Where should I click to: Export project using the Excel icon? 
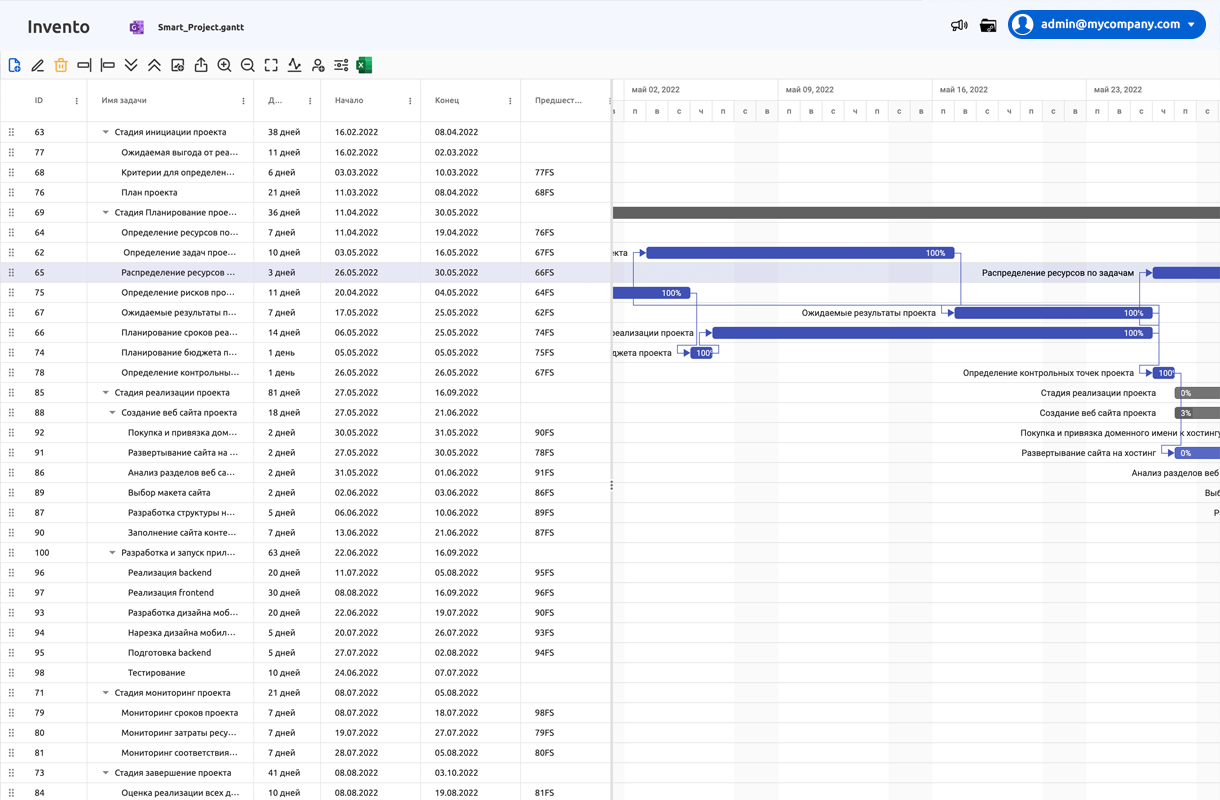364,65
